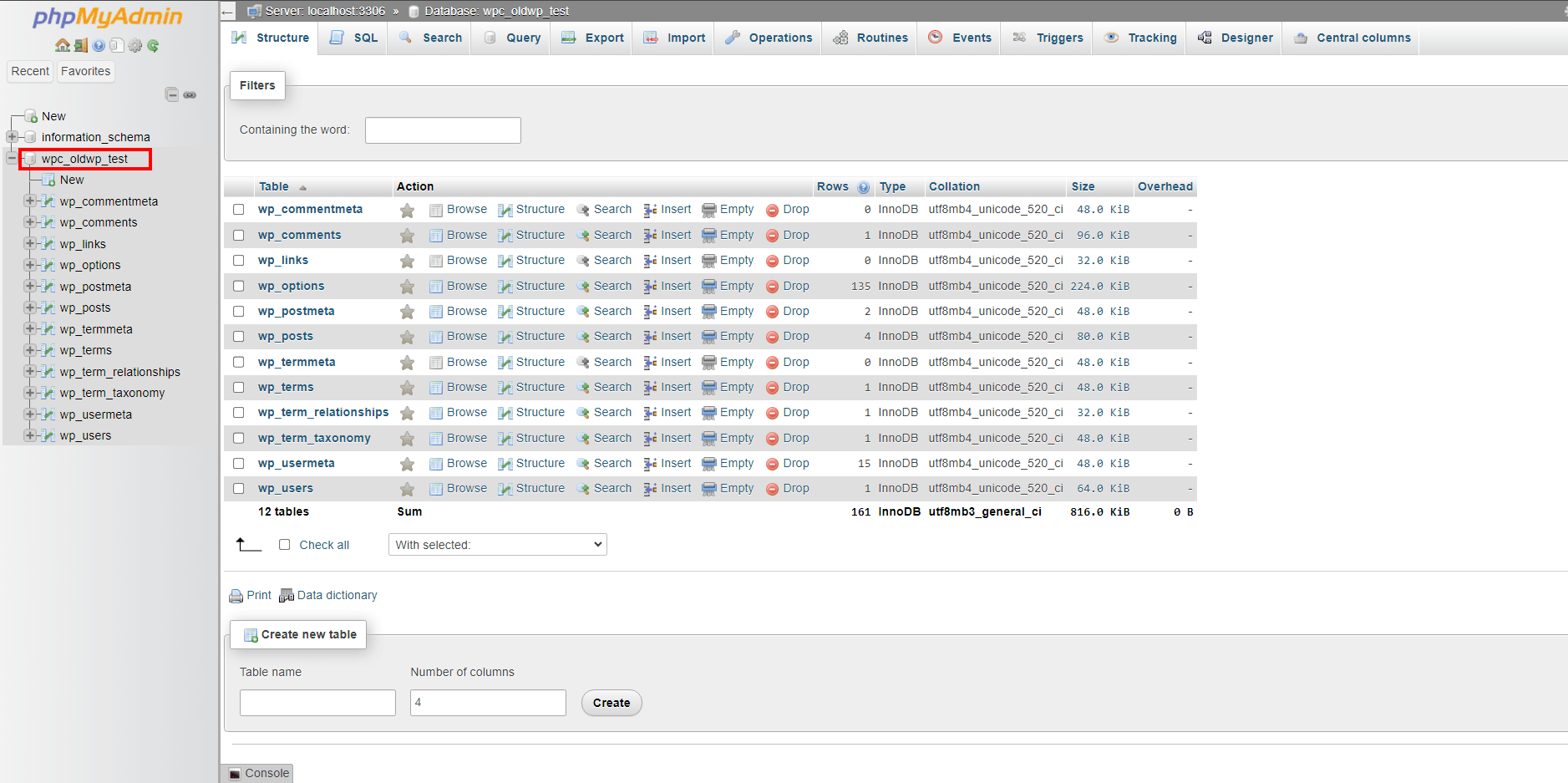Open the SQL tab

[x=353, y=38]
